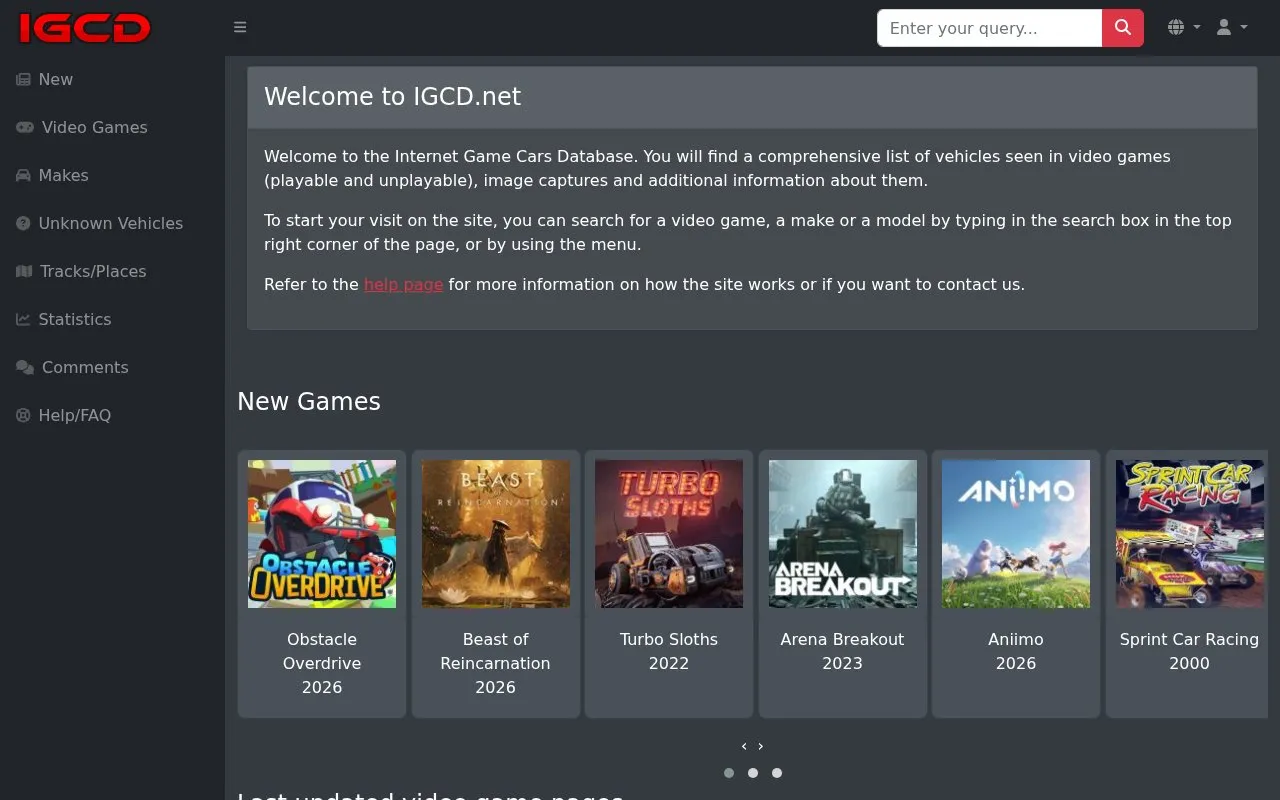Open Beast of Reincarnation cover image
The height and width of the screenshot is (800, 1280).
coord(496,534)
